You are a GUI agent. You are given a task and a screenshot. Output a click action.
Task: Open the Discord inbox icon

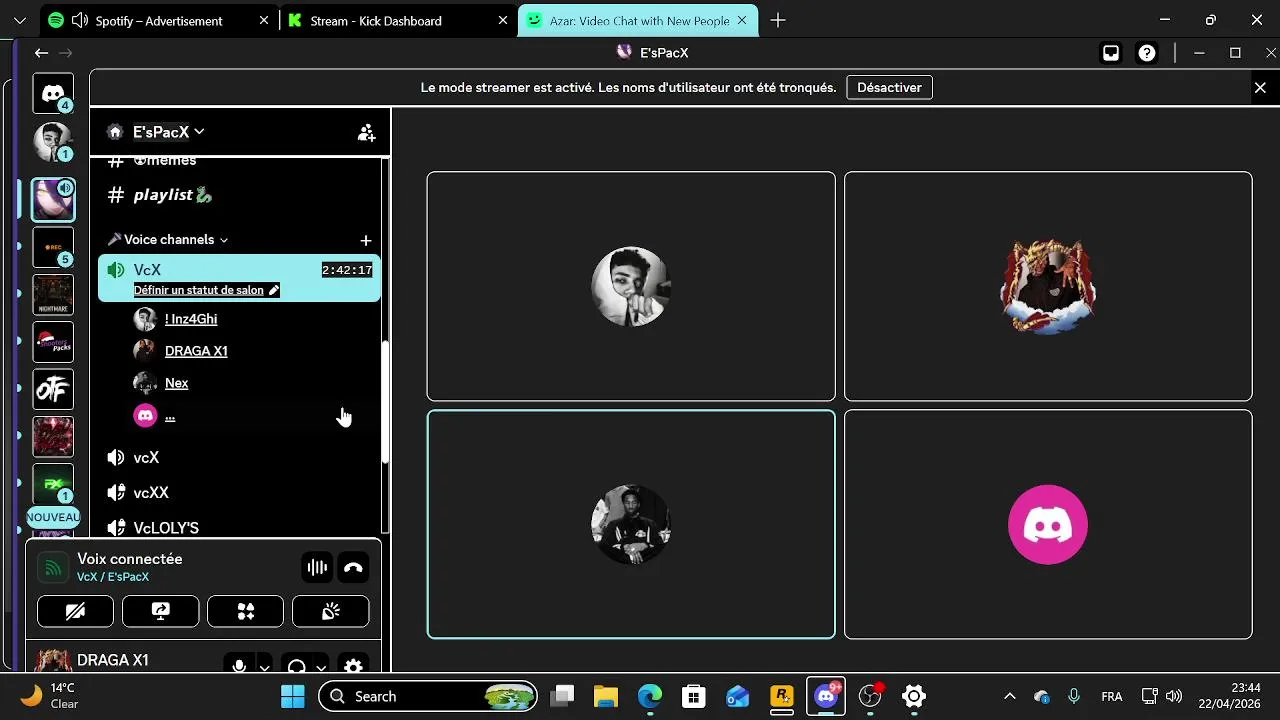point(1111,53)
